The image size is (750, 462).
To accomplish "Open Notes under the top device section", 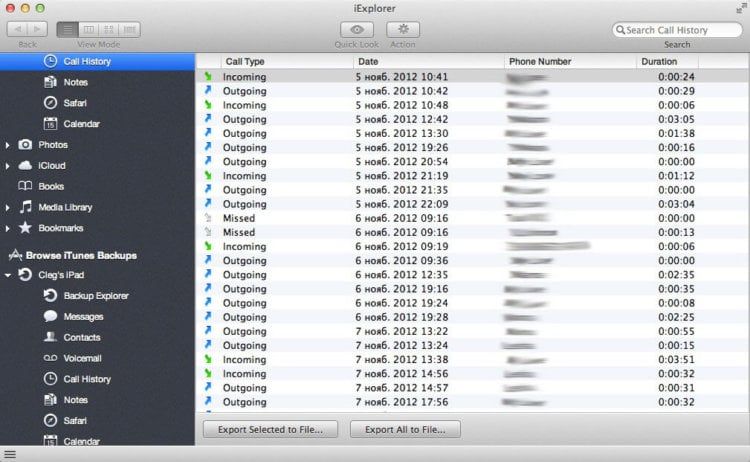I will point(76,82).
